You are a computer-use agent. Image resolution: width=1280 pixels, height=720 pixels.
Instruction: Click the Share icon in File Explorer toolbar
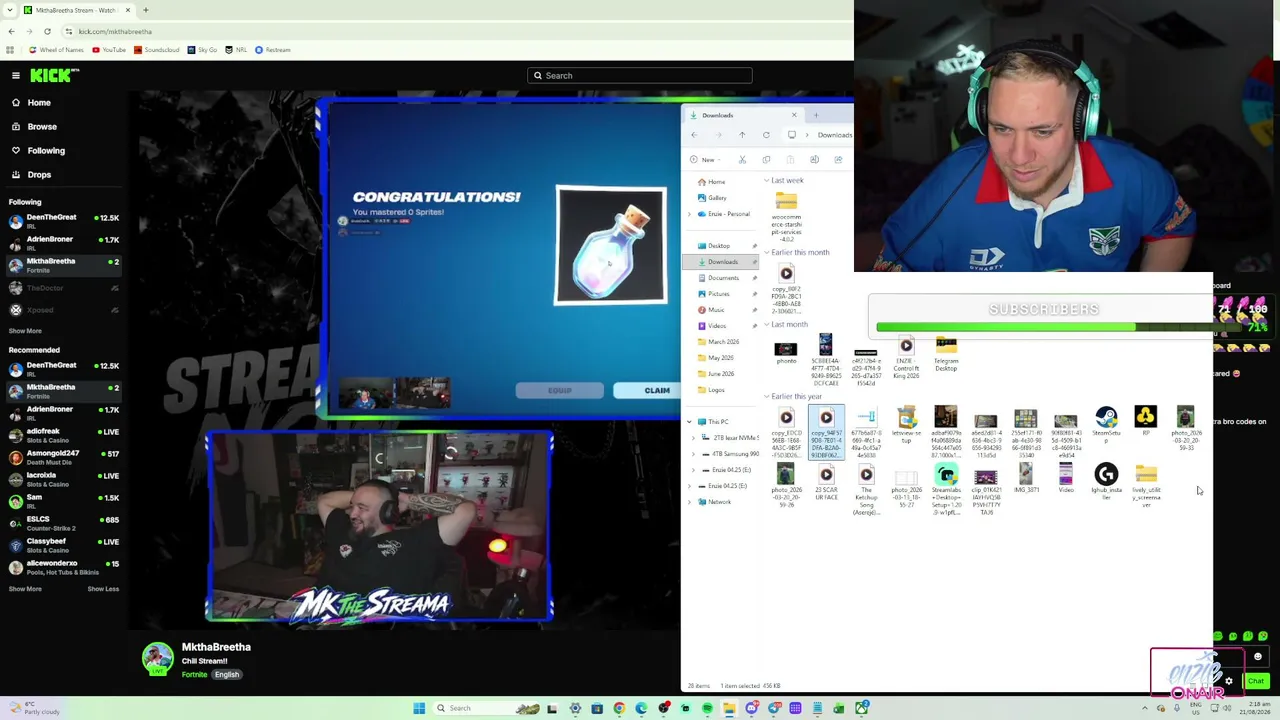[x=838, y=160]
